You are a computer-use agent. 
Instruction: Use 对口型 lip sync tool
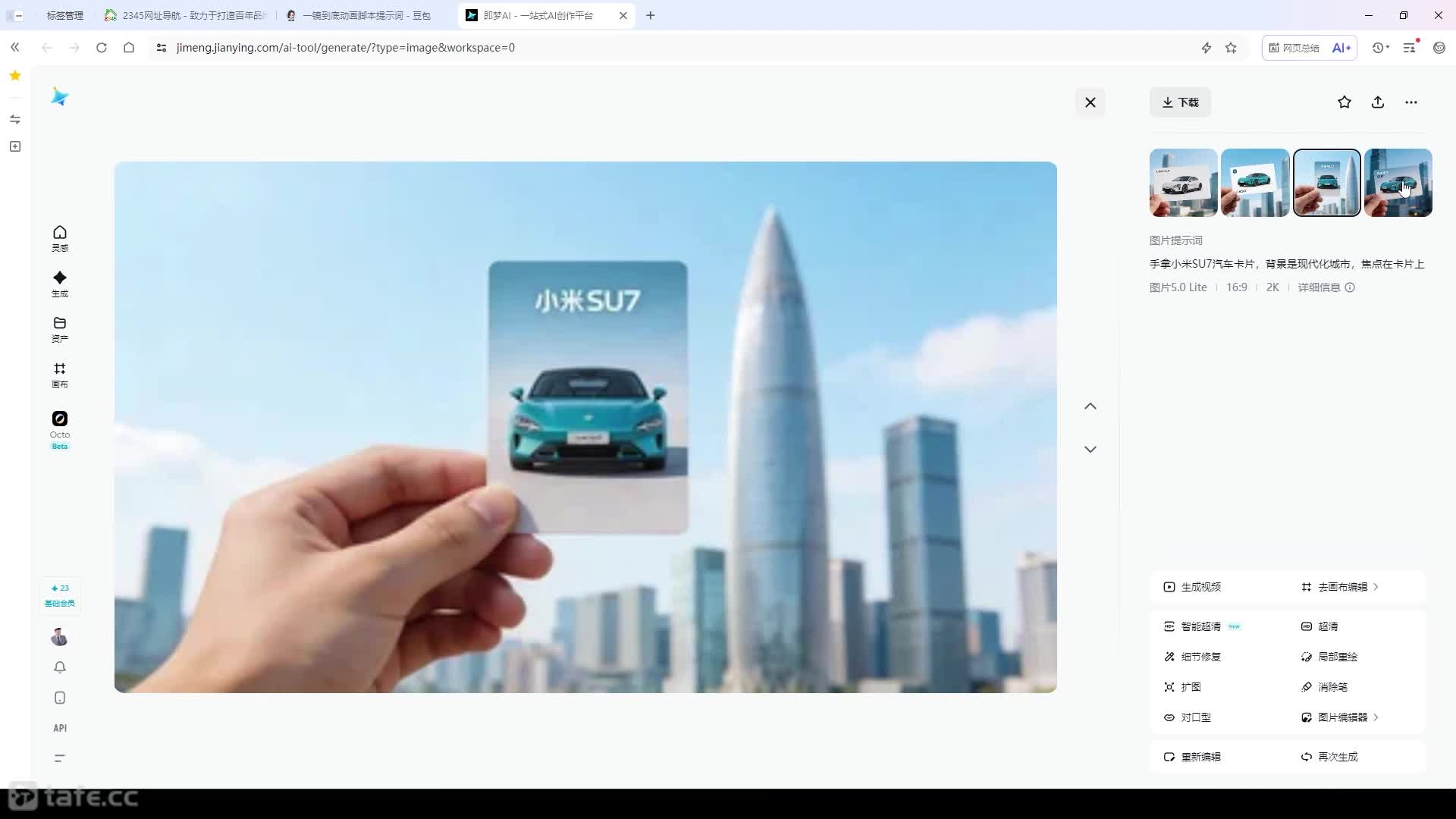[1188, 717]
